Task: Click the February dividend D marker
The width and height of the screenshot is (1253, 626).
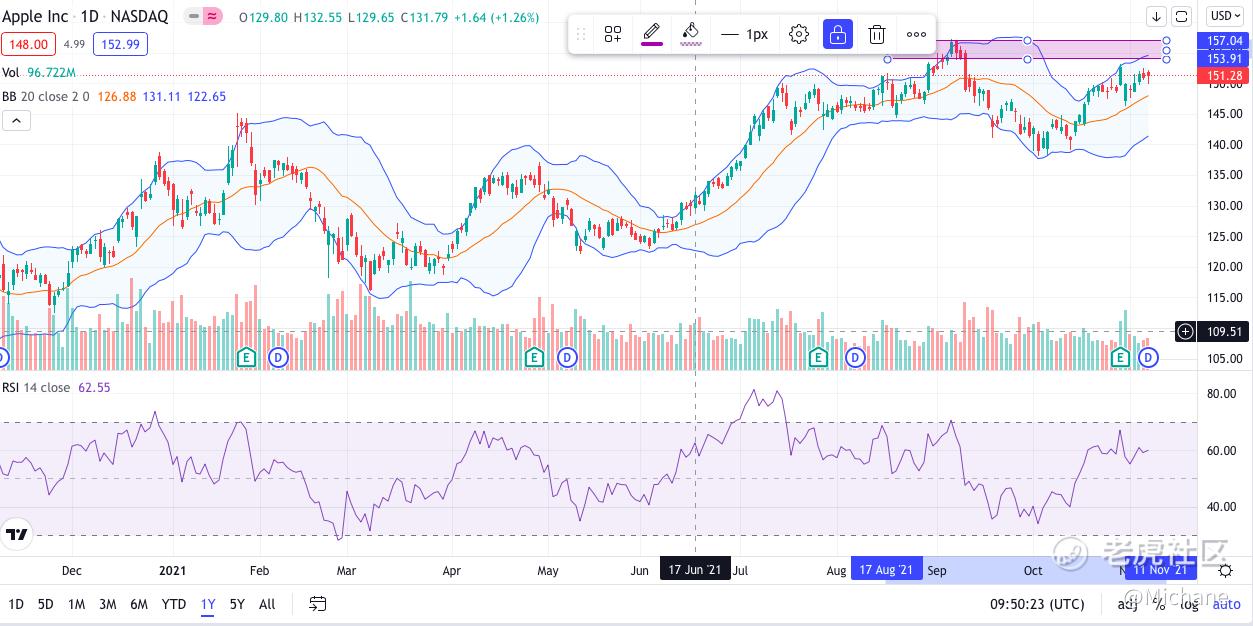Action: pyautogui.click(x=279, y=357)
